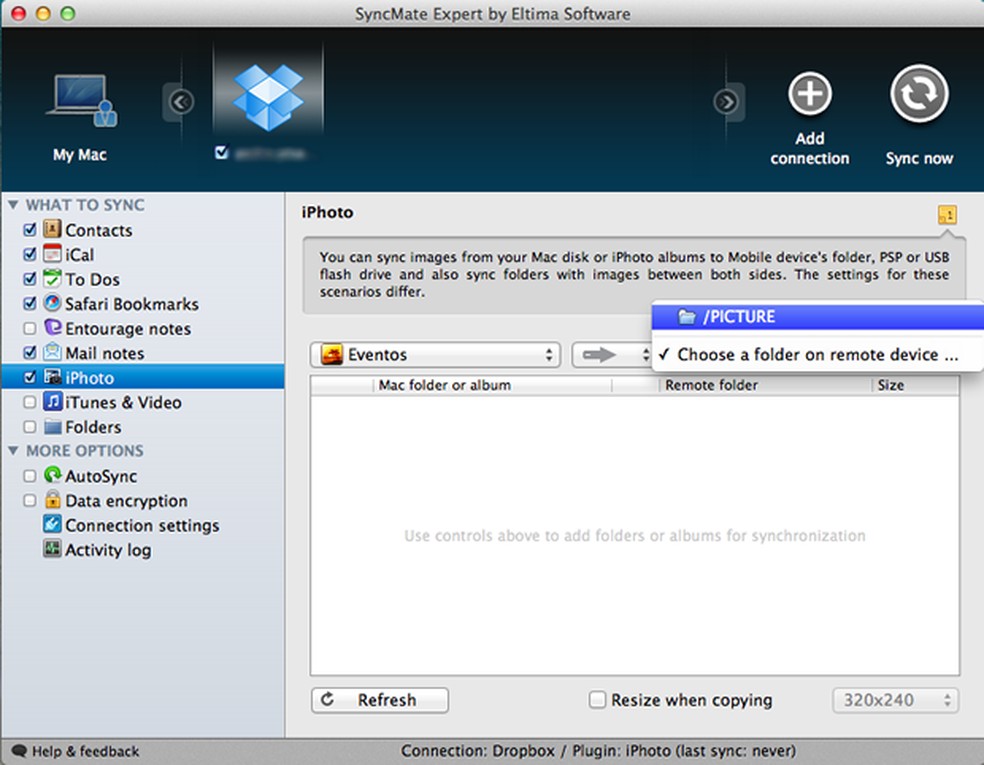
Task: Enable the iTunes & Video checkbox
Action: (29, 402)
